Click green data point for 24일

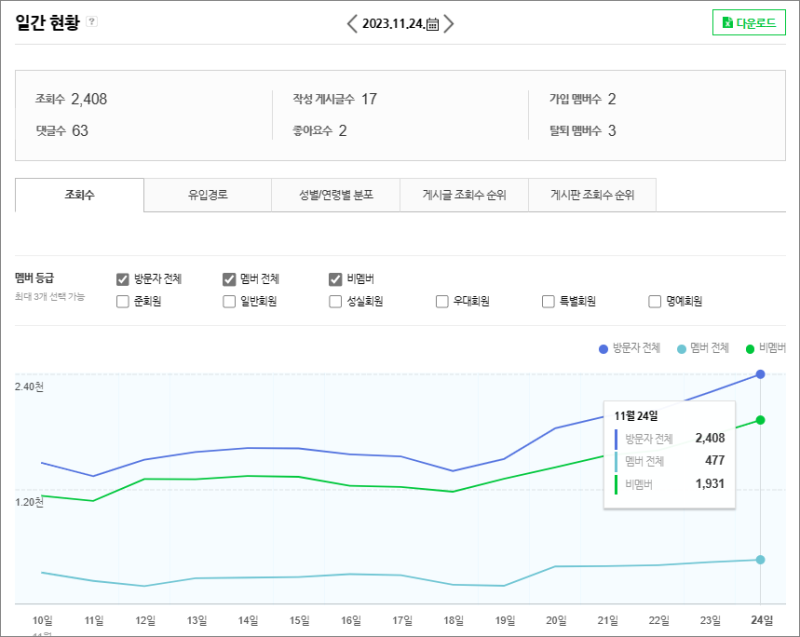click(760, 420)
